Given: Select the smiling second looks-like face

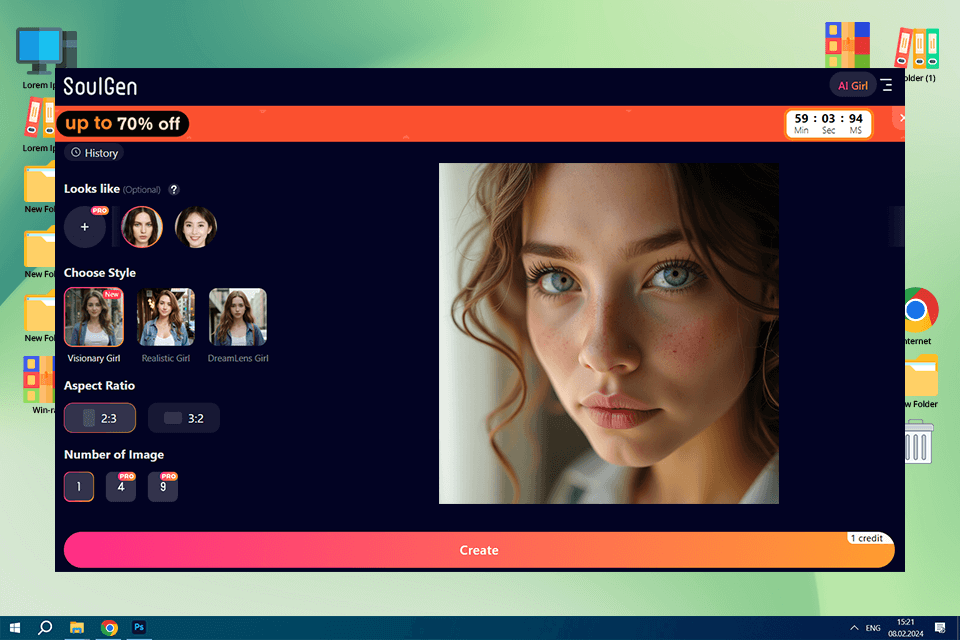Looking at the screenshot, I should pos(196,227).
